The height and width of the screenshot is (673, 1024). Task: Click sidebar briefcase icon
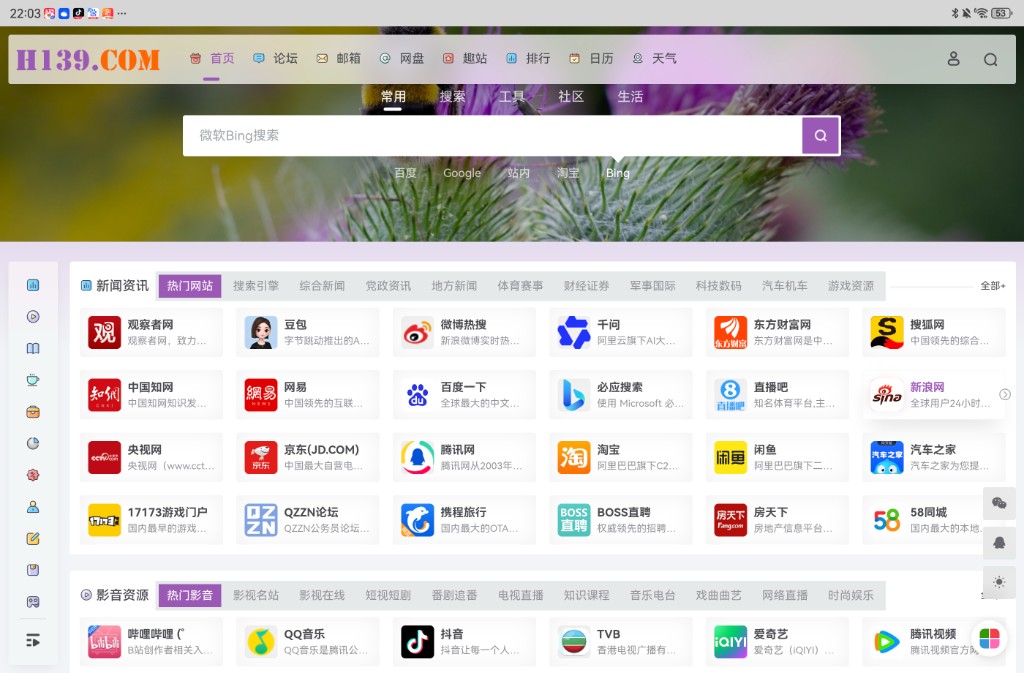click(x=33, y=411)
